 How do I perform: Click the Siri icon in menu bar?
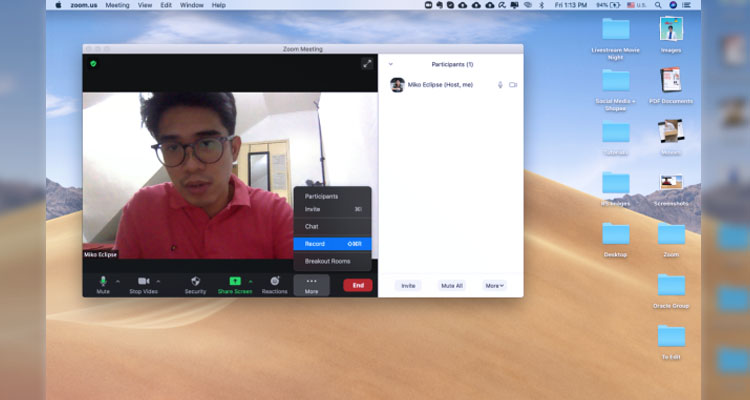pos(673,5)
